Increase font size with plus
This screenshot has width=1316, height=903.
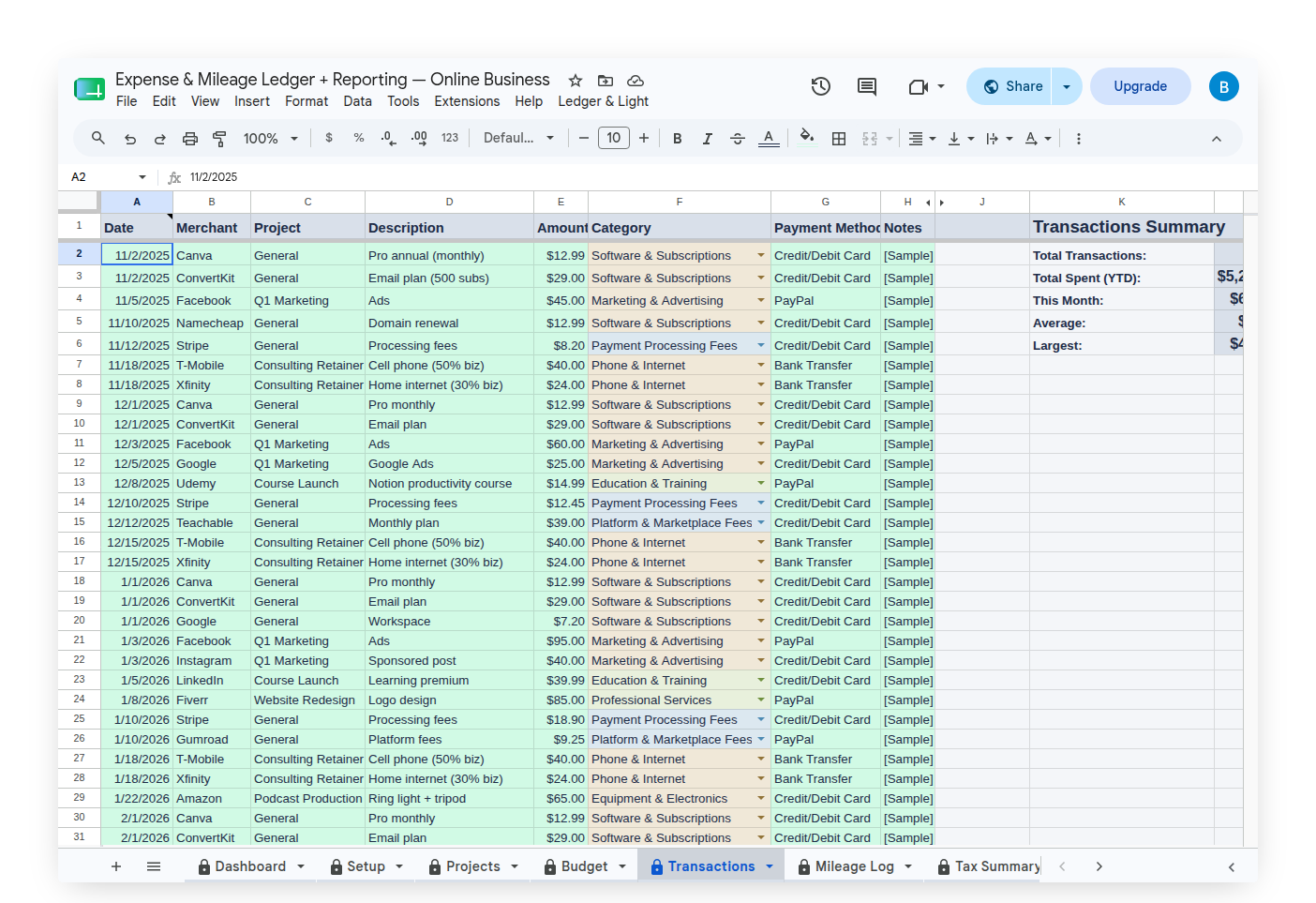(x=644, y=138)
